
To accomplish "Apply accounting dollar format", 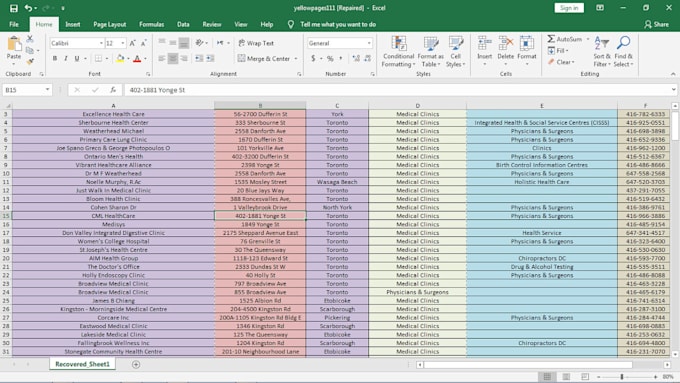I will click(313, 58).
